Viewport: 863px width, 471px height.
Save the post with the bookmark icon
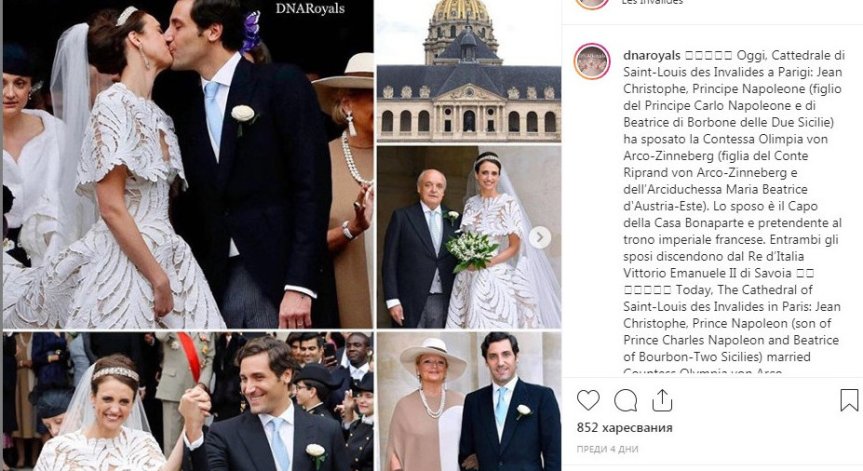coord(849,400)
